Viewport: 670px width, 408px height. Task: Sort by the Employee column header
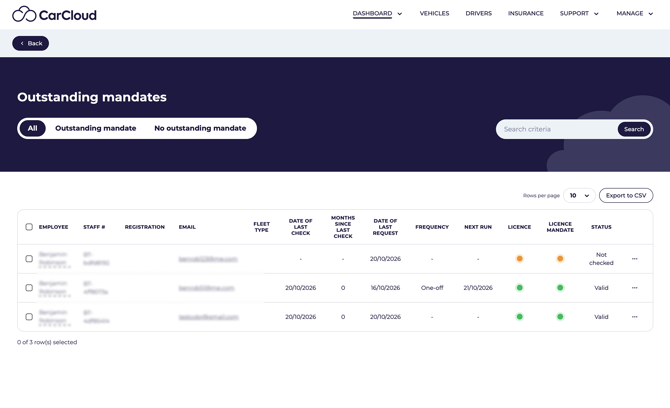(x=53, y=227)
